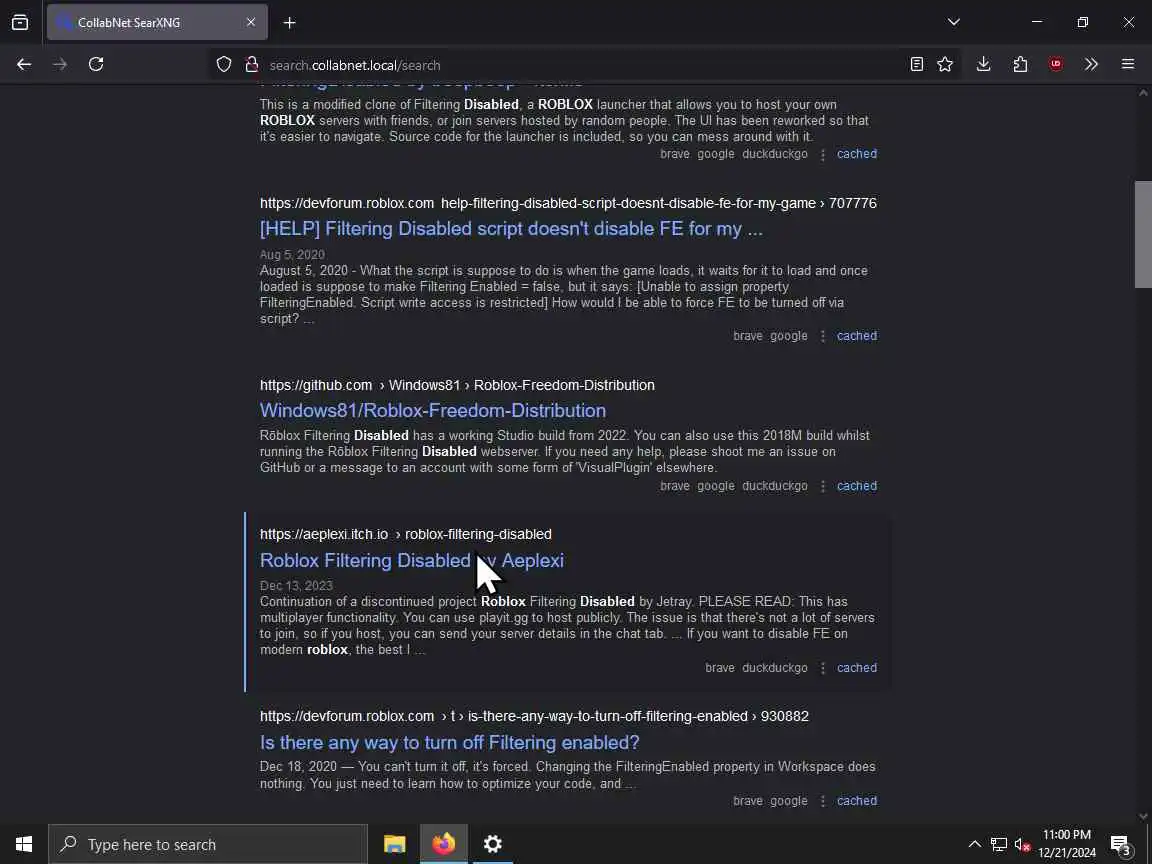The width and height of the screenshot is (1152, 864).
Task: Select the Firefox taskbar icon
Action: [444, 844]
